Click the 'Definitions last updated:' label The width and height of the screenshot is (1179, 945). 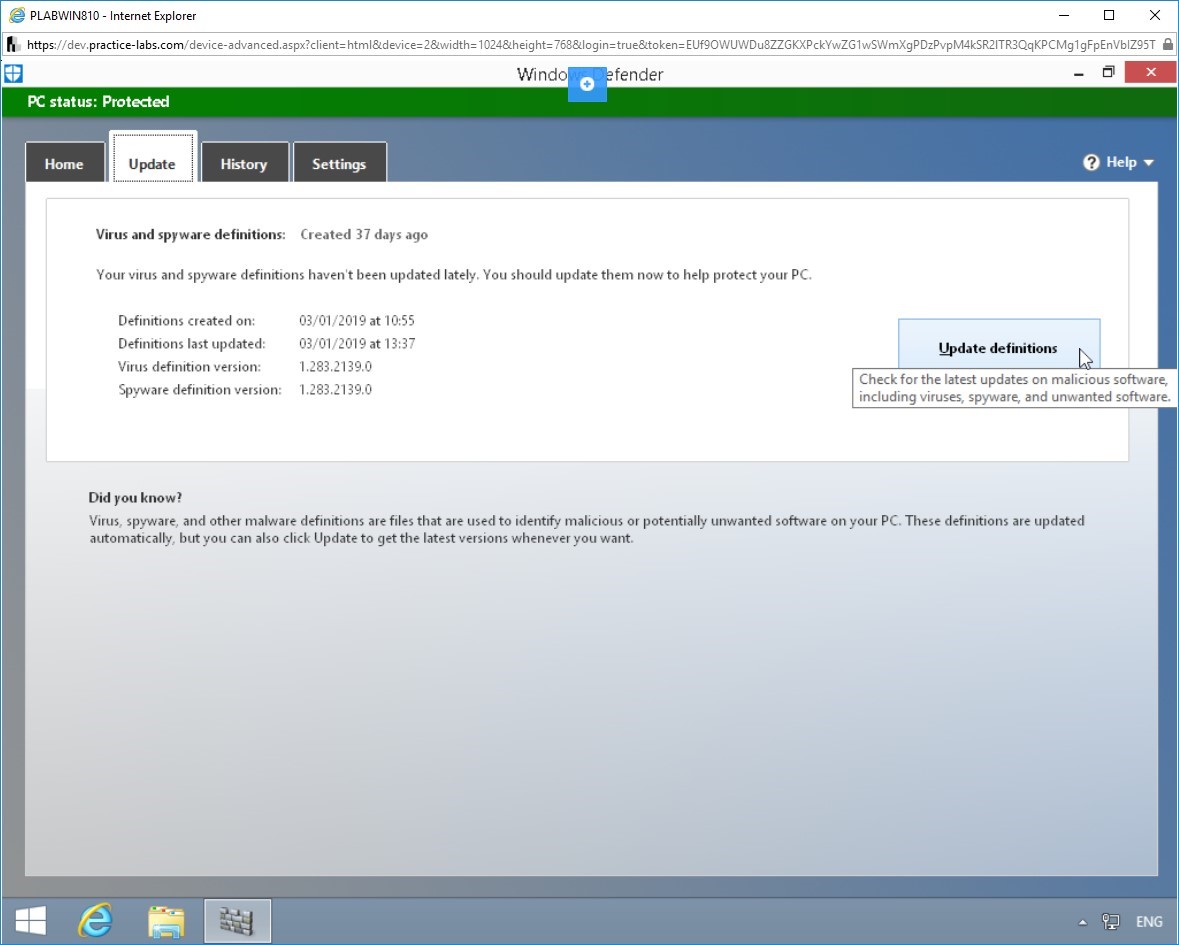(192, 344)
